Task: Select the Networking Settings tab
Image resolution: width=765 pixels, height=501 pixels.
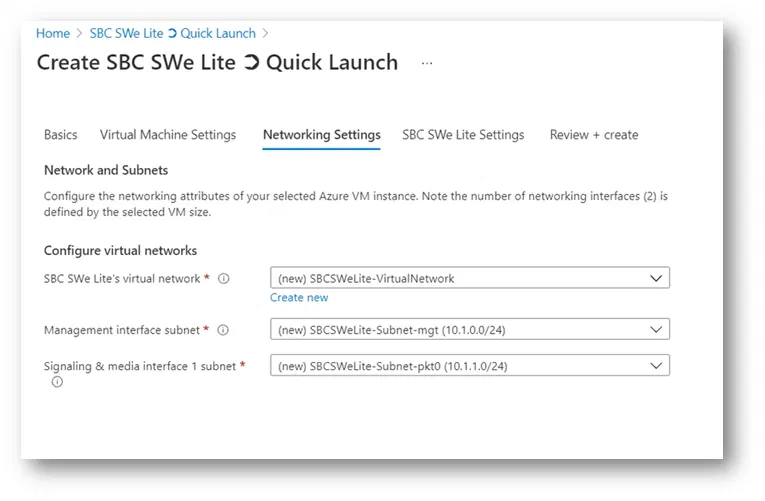Action: point(321,135)
